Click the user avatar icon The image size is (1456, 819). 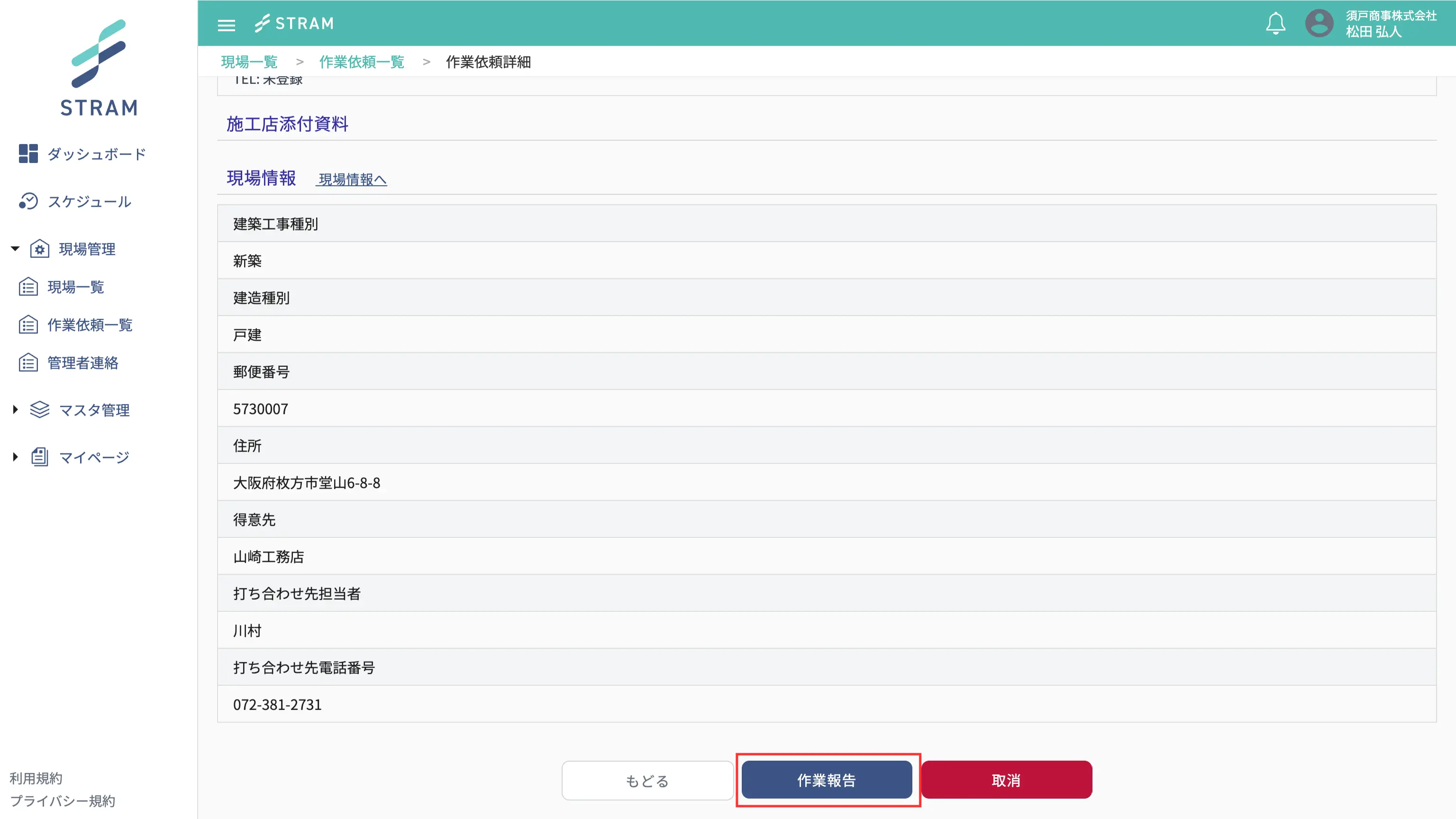coord(1319,24)
